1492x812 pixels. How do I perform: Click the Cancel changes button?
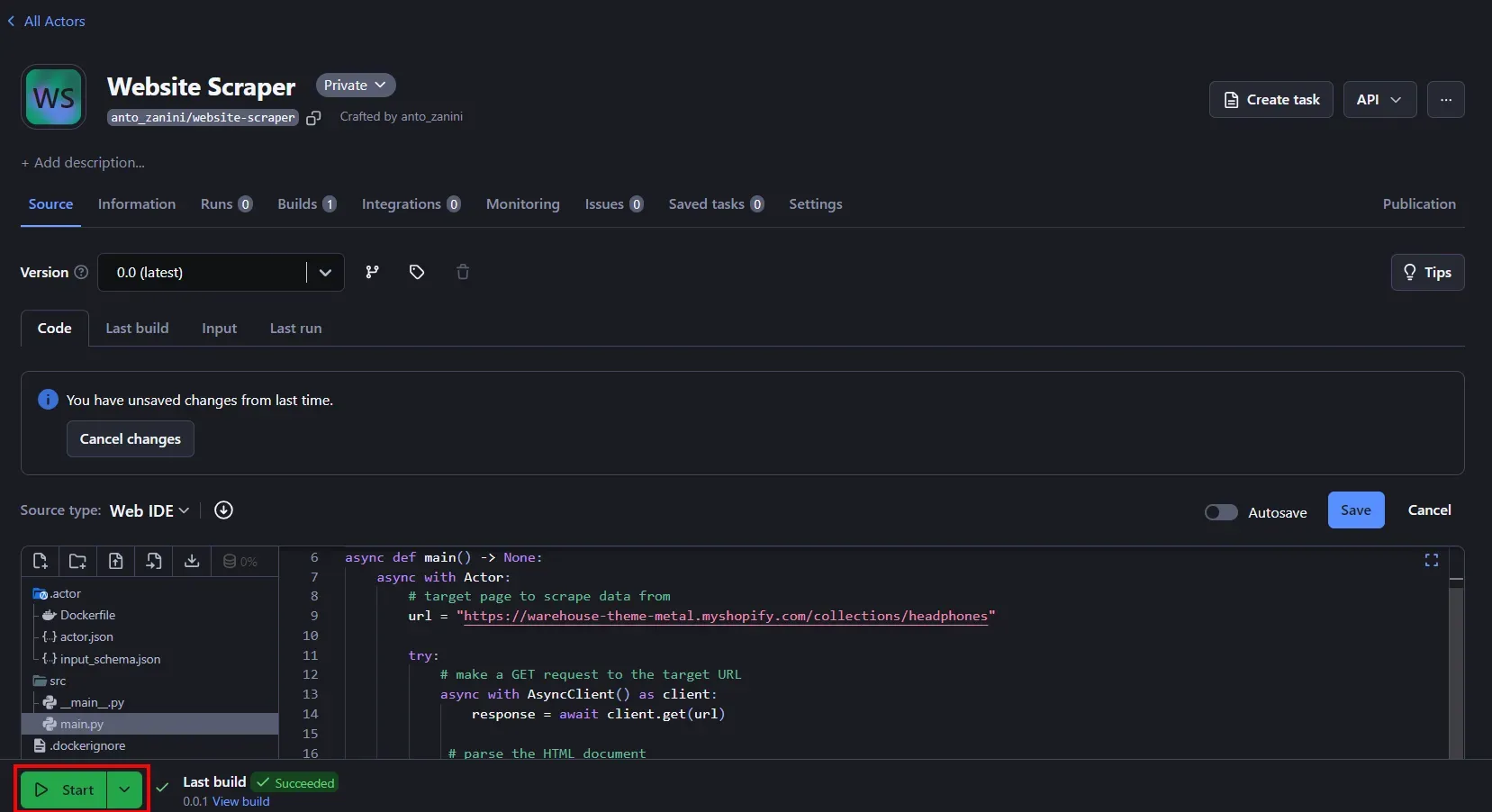131,439
